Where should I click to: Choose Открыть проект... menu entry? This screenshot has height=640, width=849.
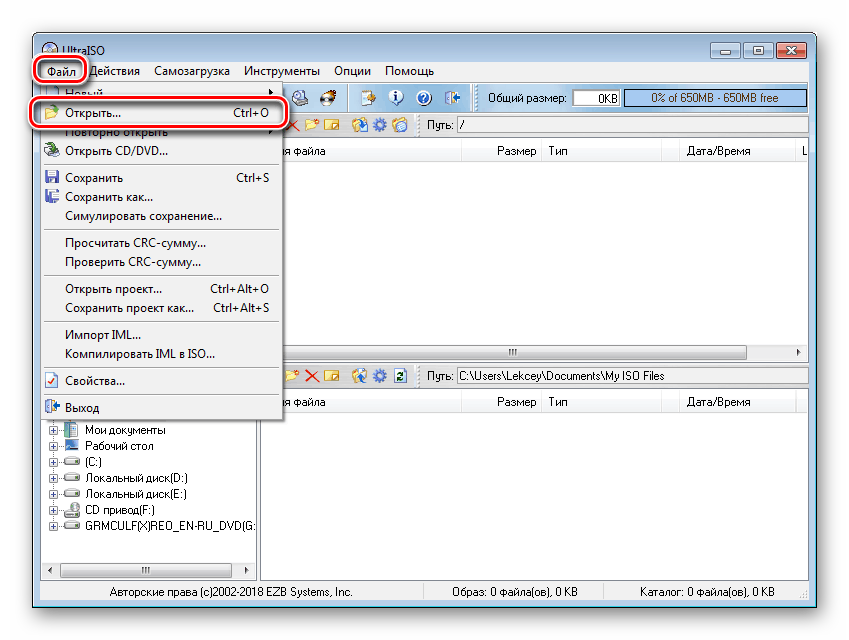[161, 289]
